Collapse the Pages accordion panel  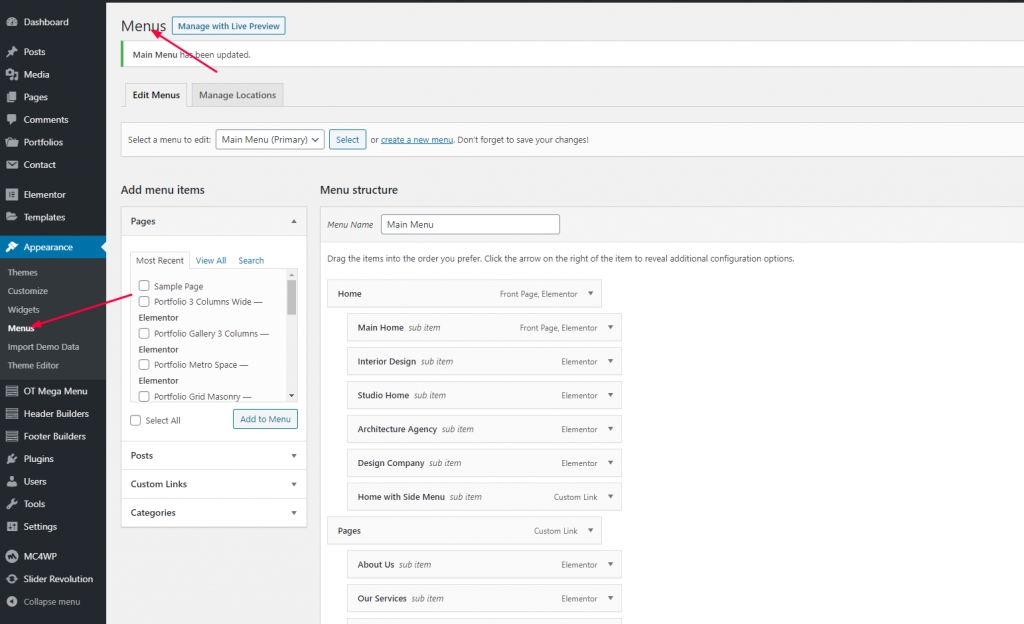pyautogui.click(x=294, y=221)
